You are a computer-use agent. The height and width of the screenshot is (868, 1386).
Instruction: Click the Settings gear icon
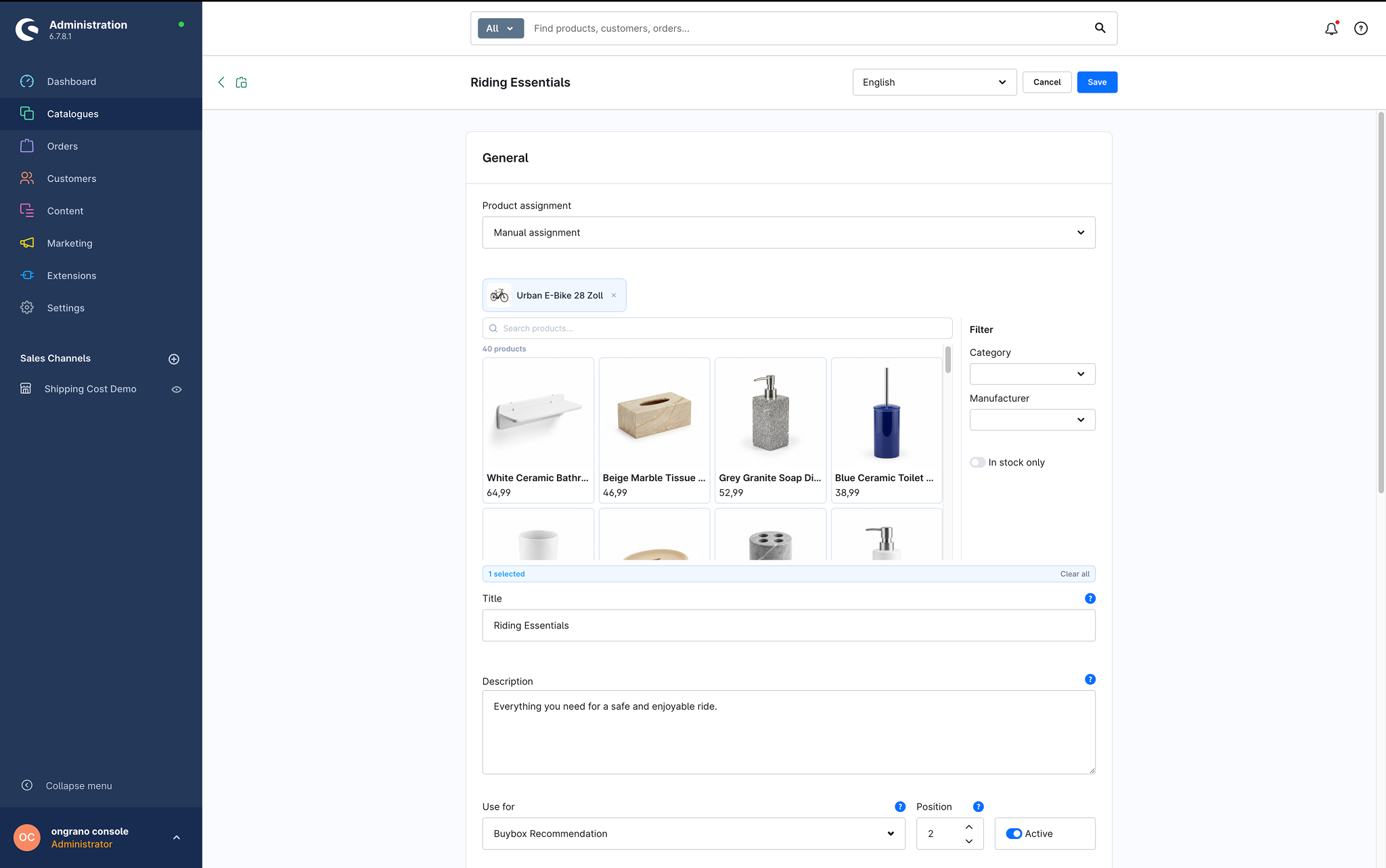[27, 308]
